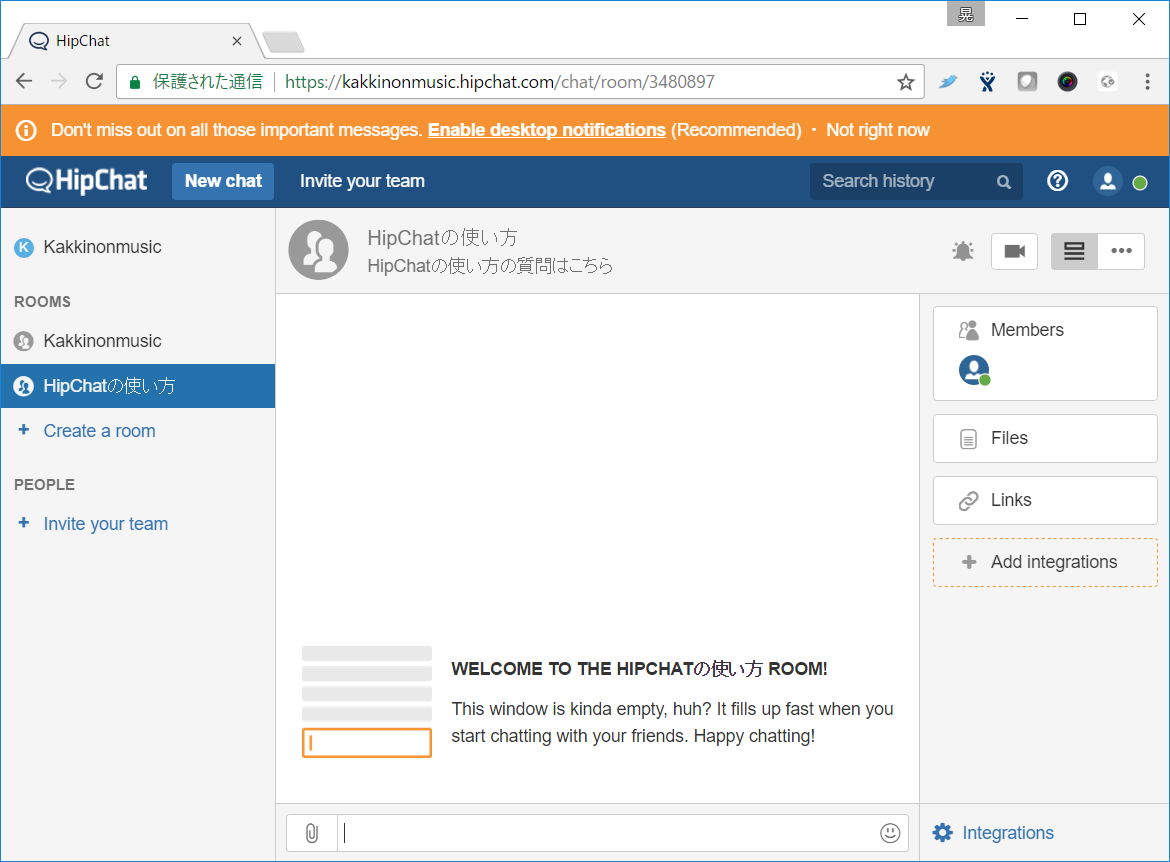Click the room topic text HipChatの使い方の質問はこちら

click(x=490, y=266)
